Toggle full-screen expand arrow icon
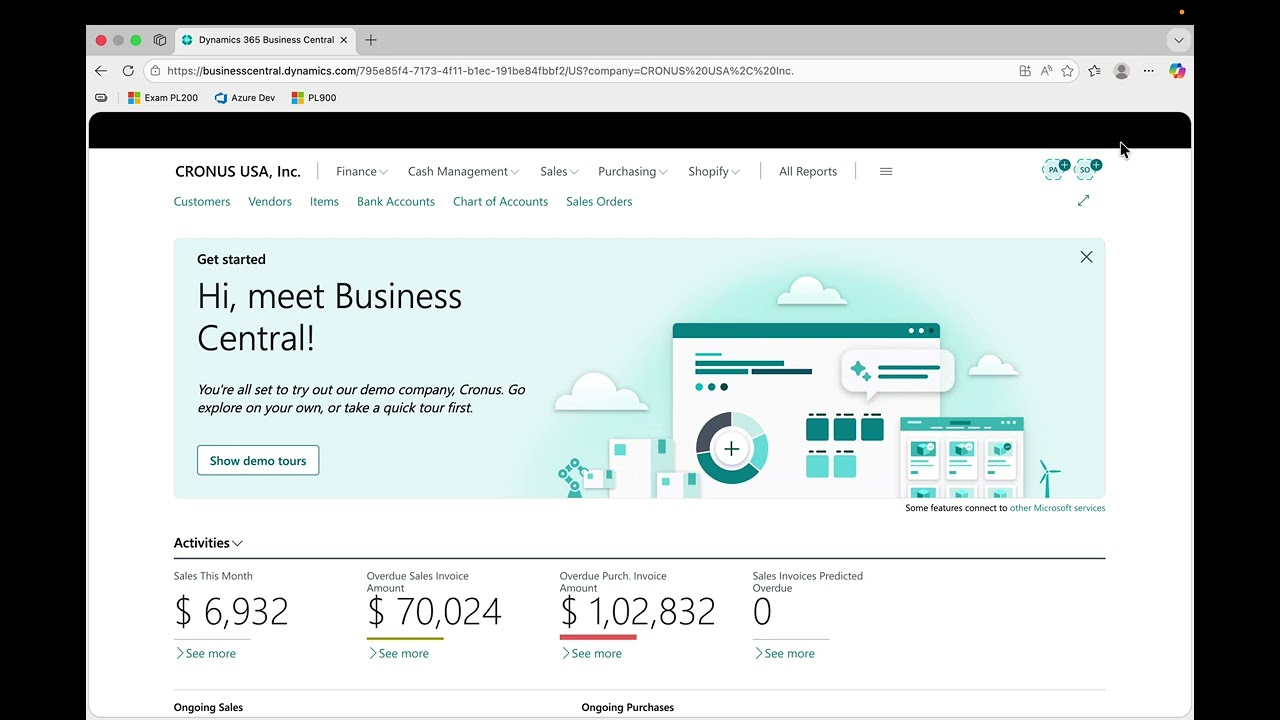 [x=1083, y=200]
